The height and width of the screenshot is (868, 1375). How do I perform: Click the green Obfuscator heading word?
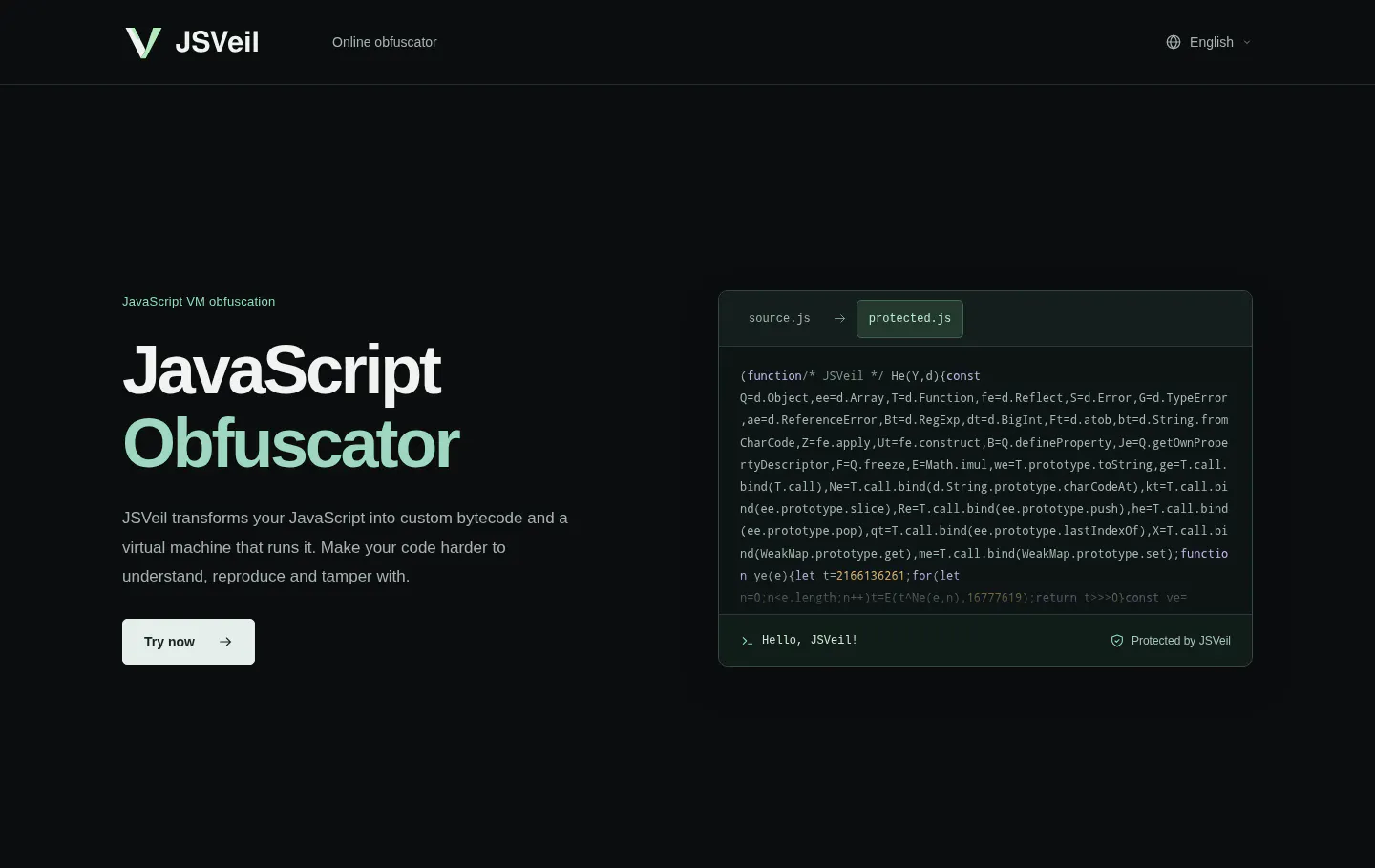(291, 444)
